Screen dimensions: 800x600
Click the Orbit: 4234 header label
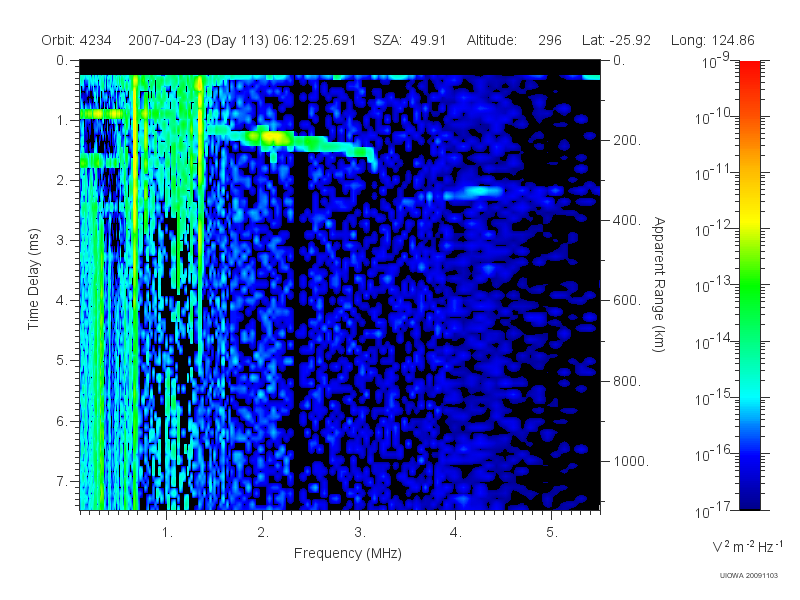(x=76, y=40)
